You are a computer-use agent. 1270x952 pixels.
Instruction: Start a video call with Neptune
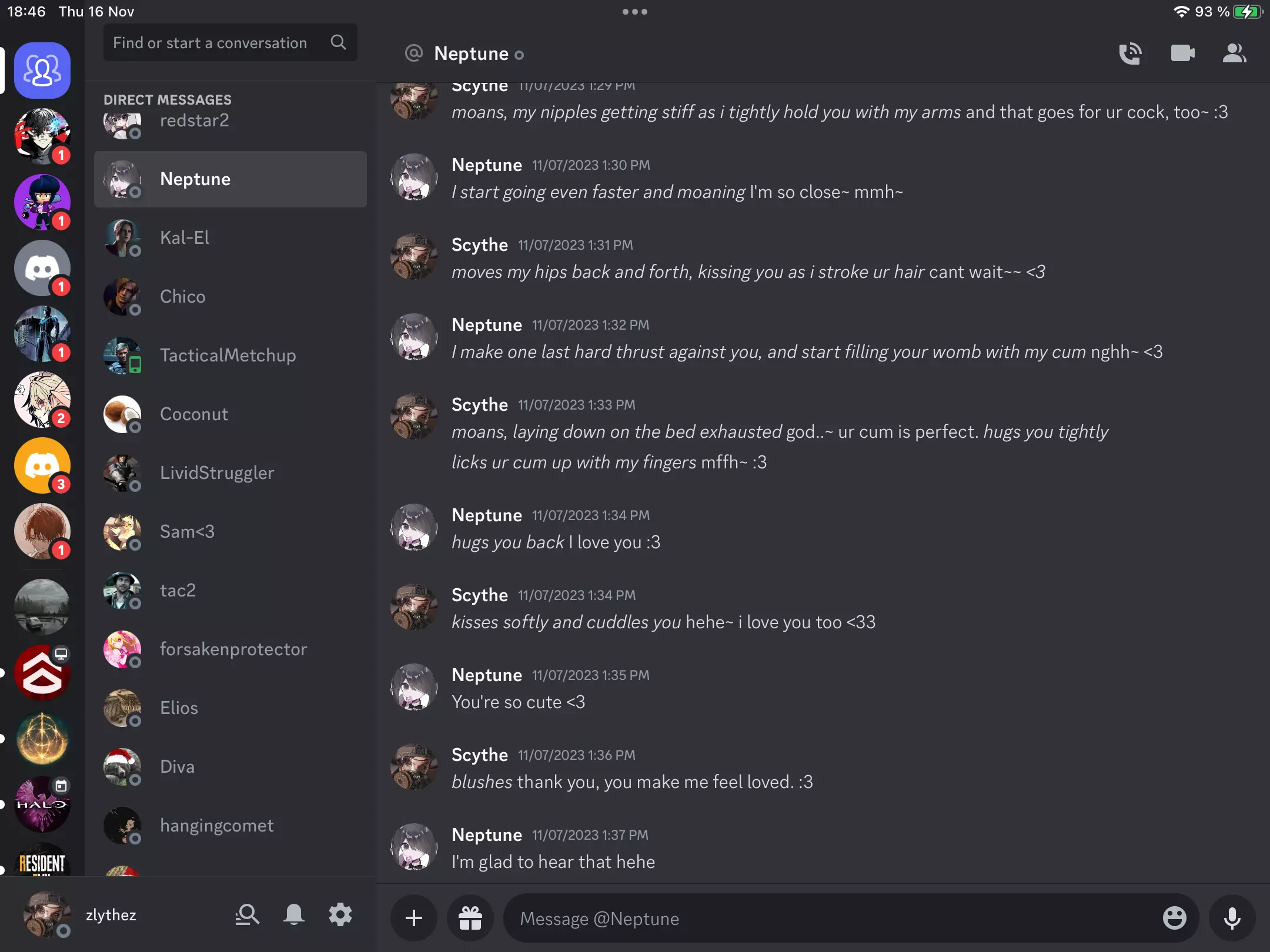[1182, 54]
